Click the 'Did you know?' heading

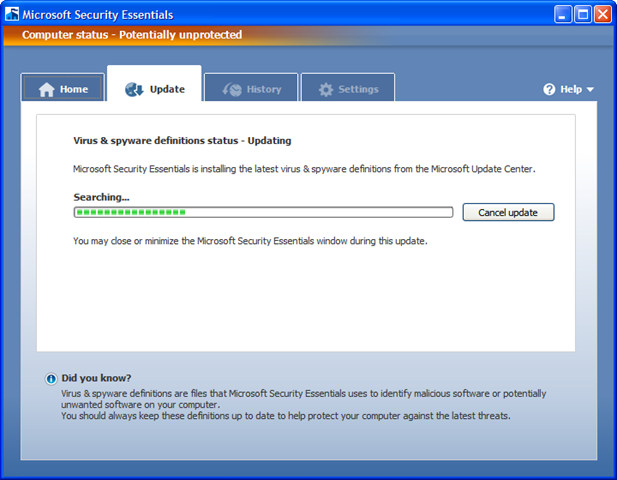coord(96,378)
